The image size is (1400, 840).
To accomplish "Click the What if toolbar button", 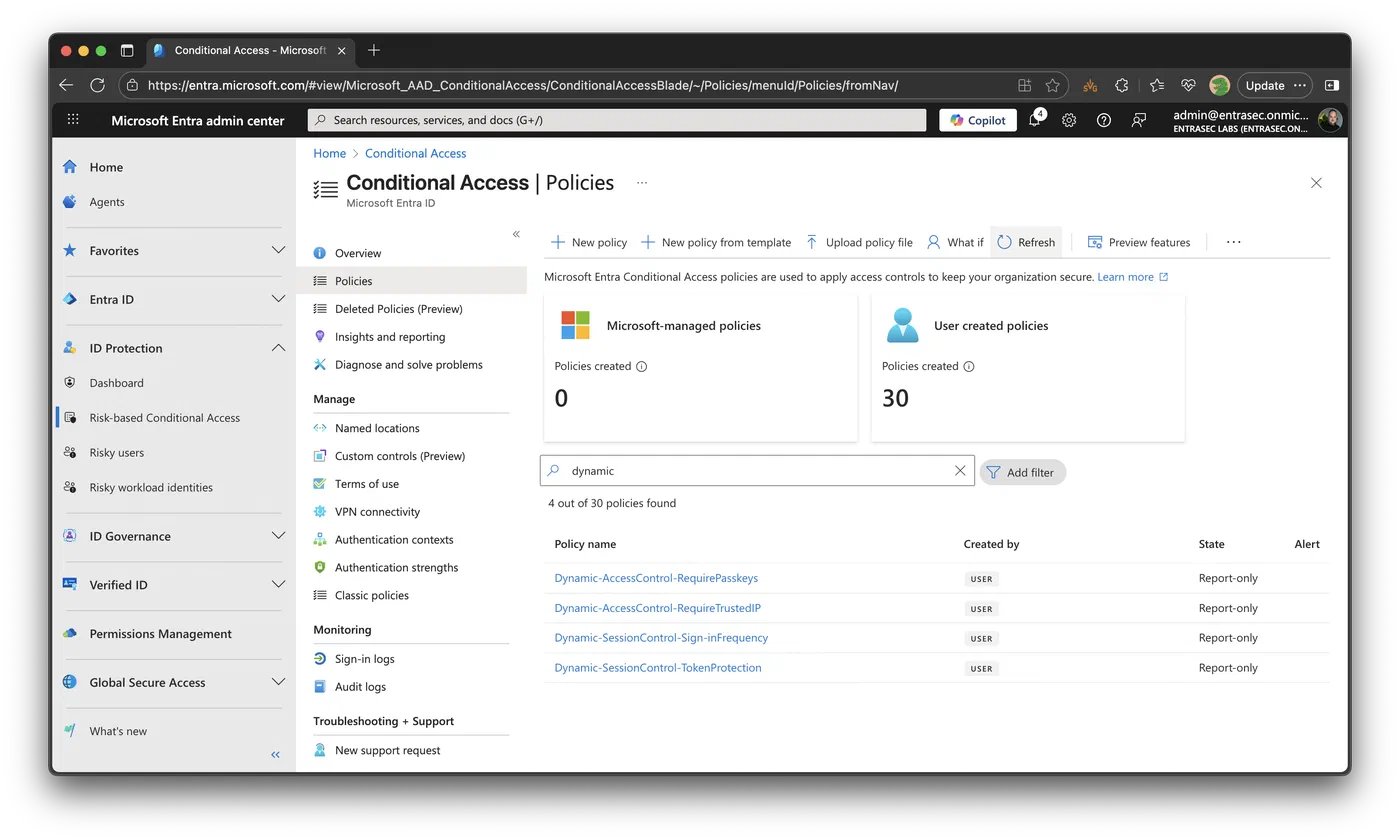I will coord(955,242).
